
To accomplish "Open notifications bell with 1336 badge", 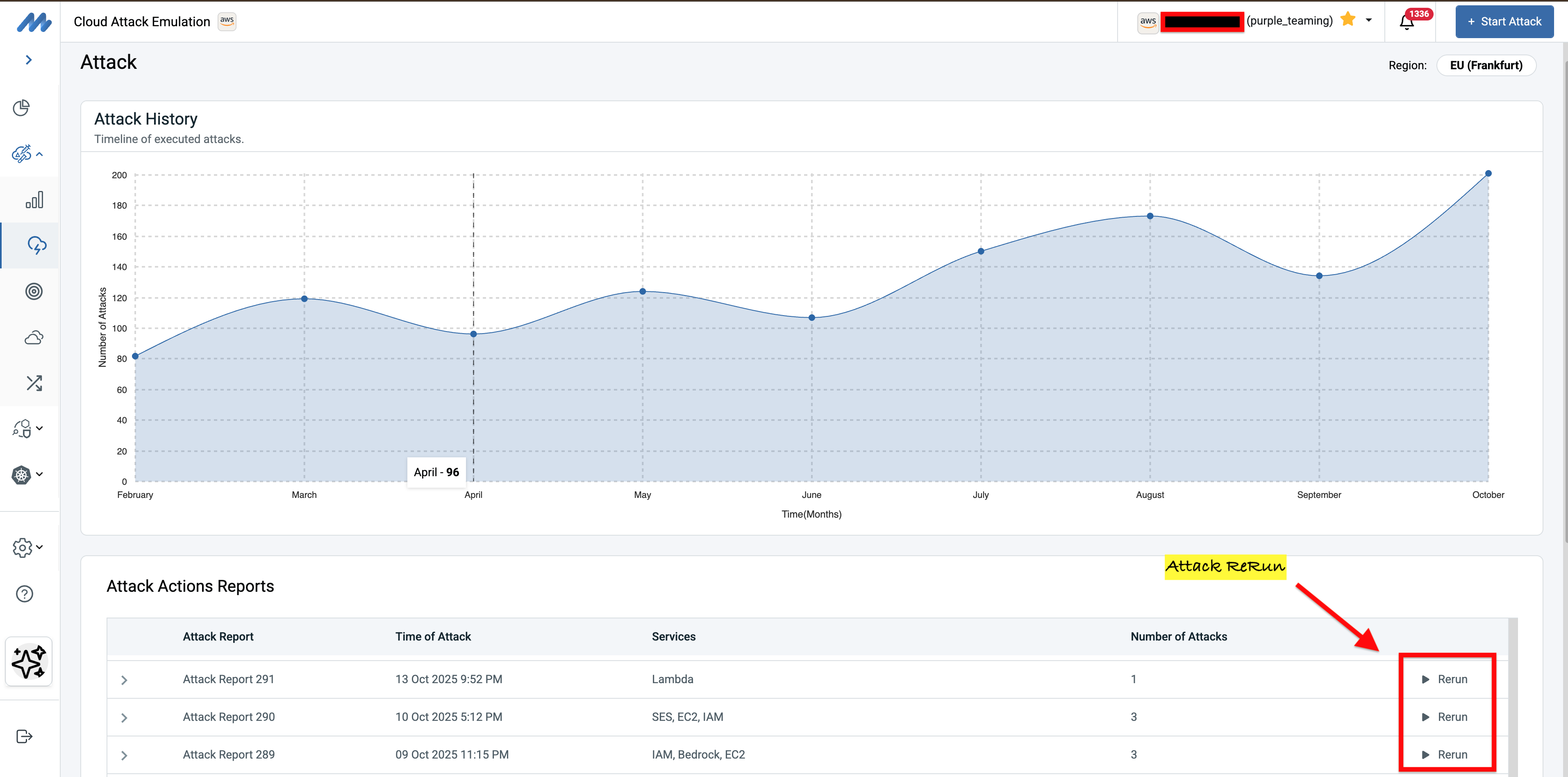I will (1407, 22).
